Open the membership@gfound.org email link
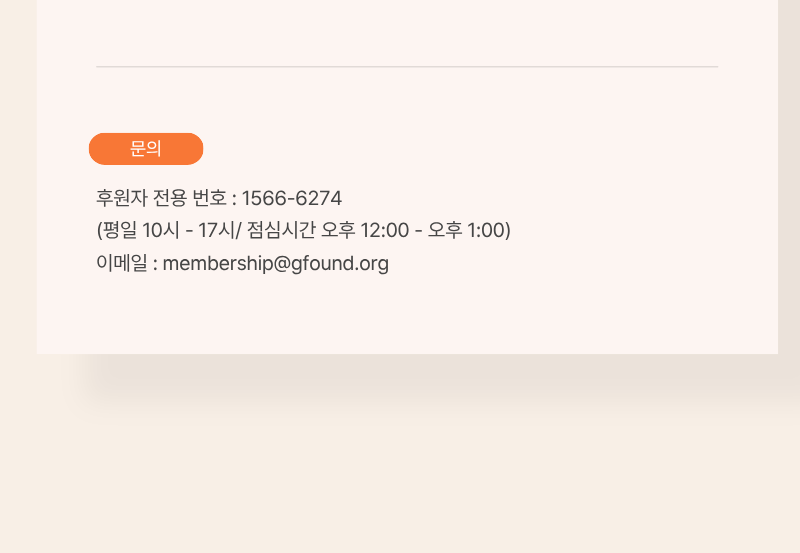Viewport: 800px width, 553px height. click(276, 263)
